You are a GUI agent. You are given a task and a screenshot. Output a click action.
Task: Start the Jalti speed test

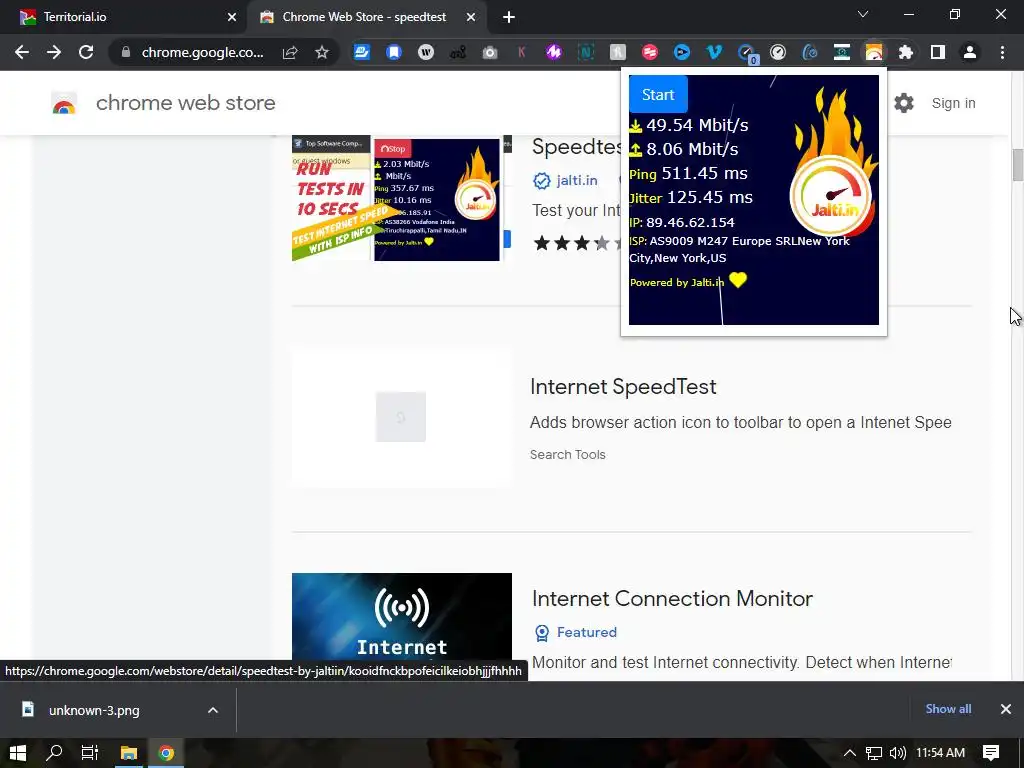click(x=658, y=95)
